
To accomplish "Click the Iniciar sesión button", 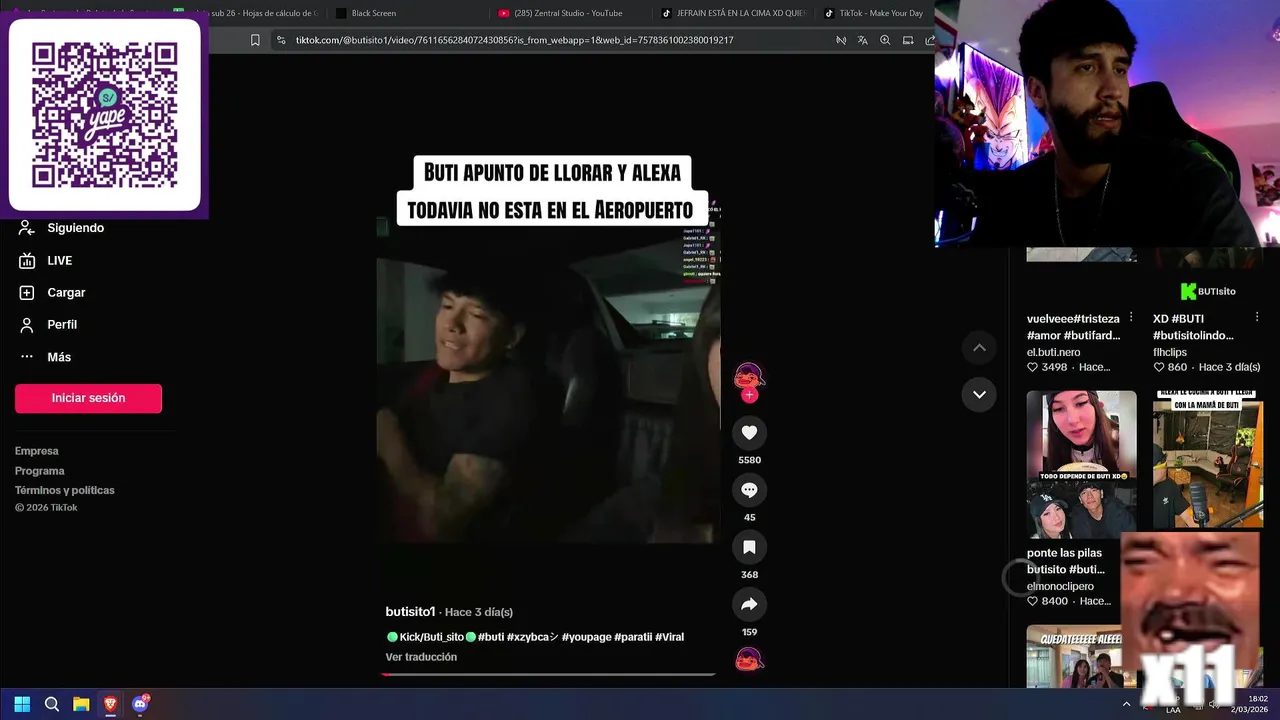I will 88,398.
